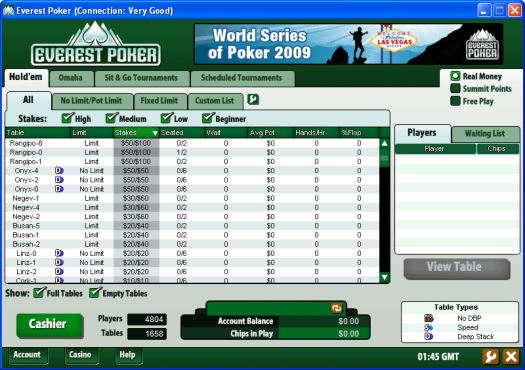Uncheck the High stakes checkbox
This screenshot has width=525, height=370.
click(x=68, y=118)
